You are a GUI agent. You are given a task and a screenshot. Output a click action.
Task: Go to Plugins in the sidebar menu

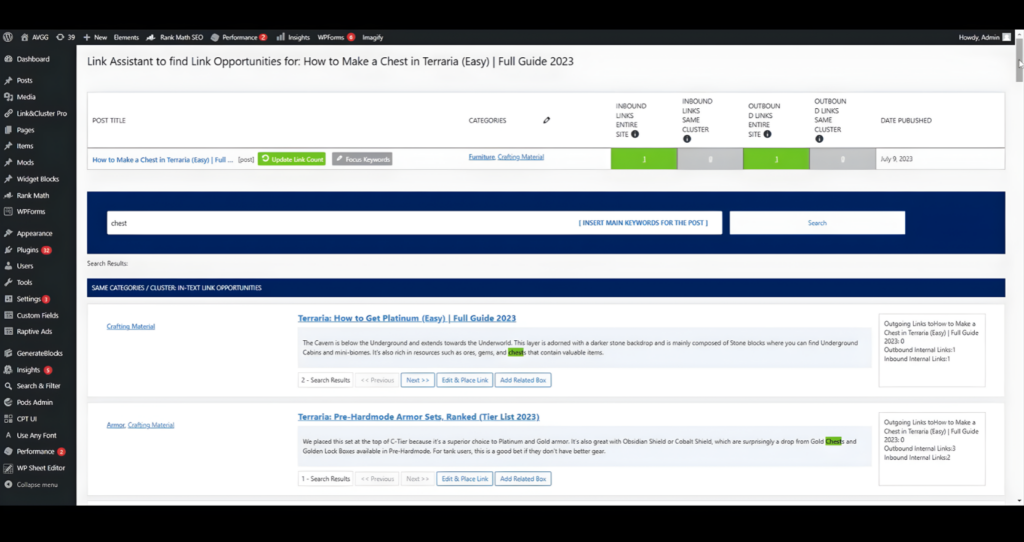(28, 249)
